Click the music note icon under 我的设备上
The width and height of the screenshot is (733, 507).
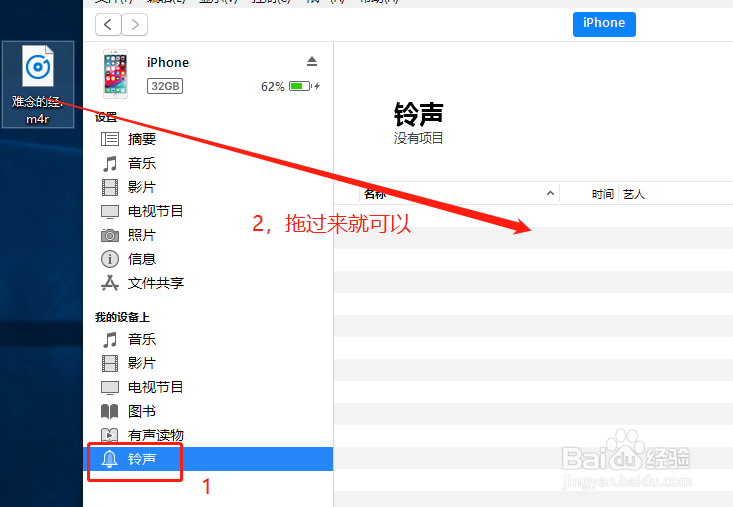[110, 340]
